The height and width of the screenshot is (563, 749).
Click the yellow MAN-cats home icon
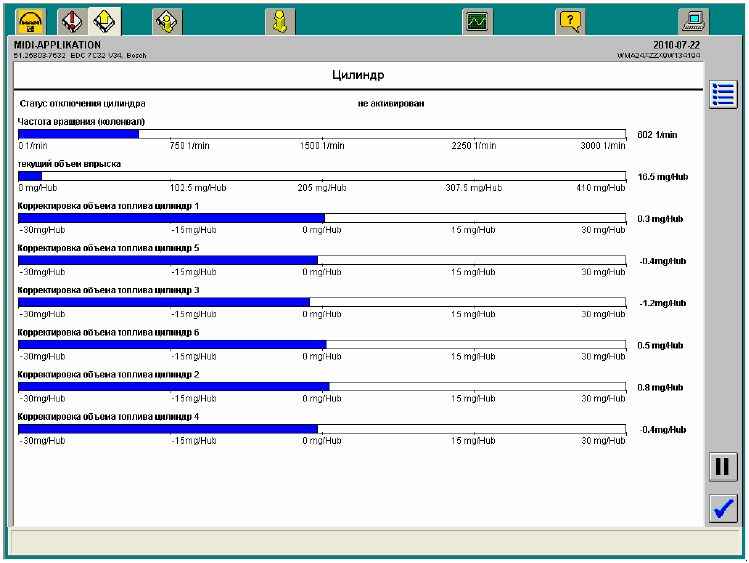30,20
